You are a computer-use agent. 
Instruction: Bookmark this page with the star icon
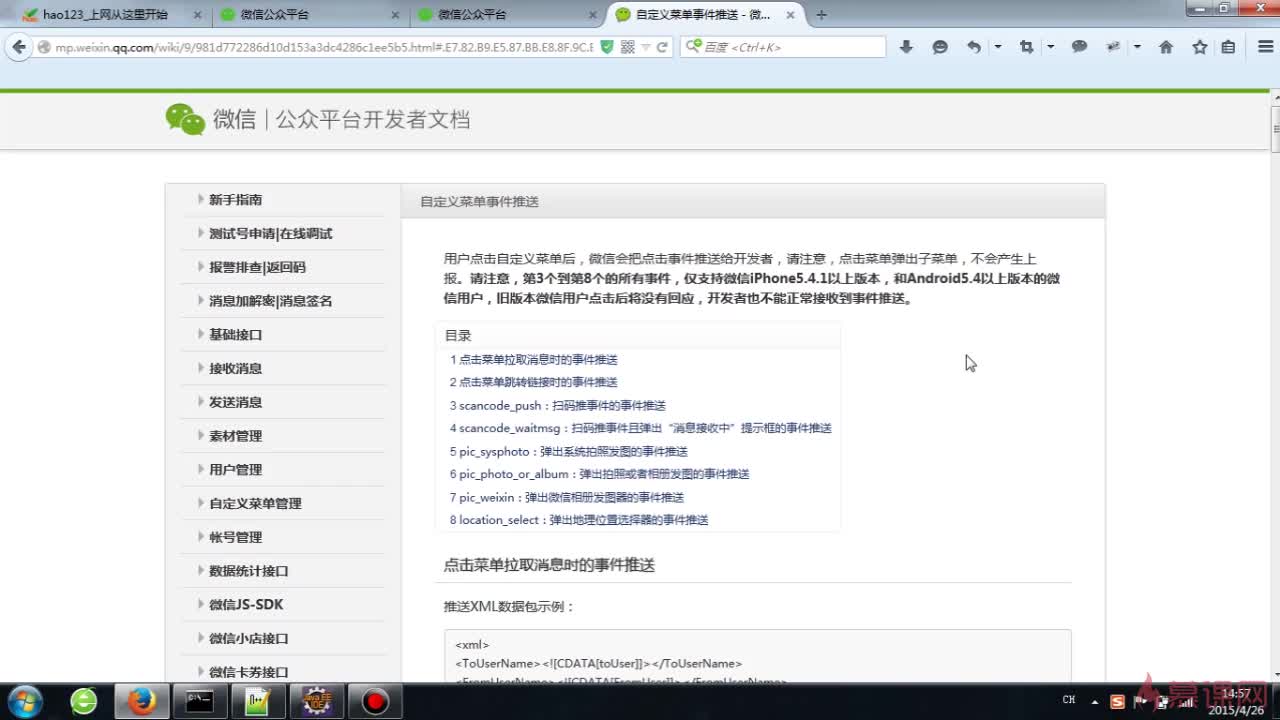tap(1199, 47)
